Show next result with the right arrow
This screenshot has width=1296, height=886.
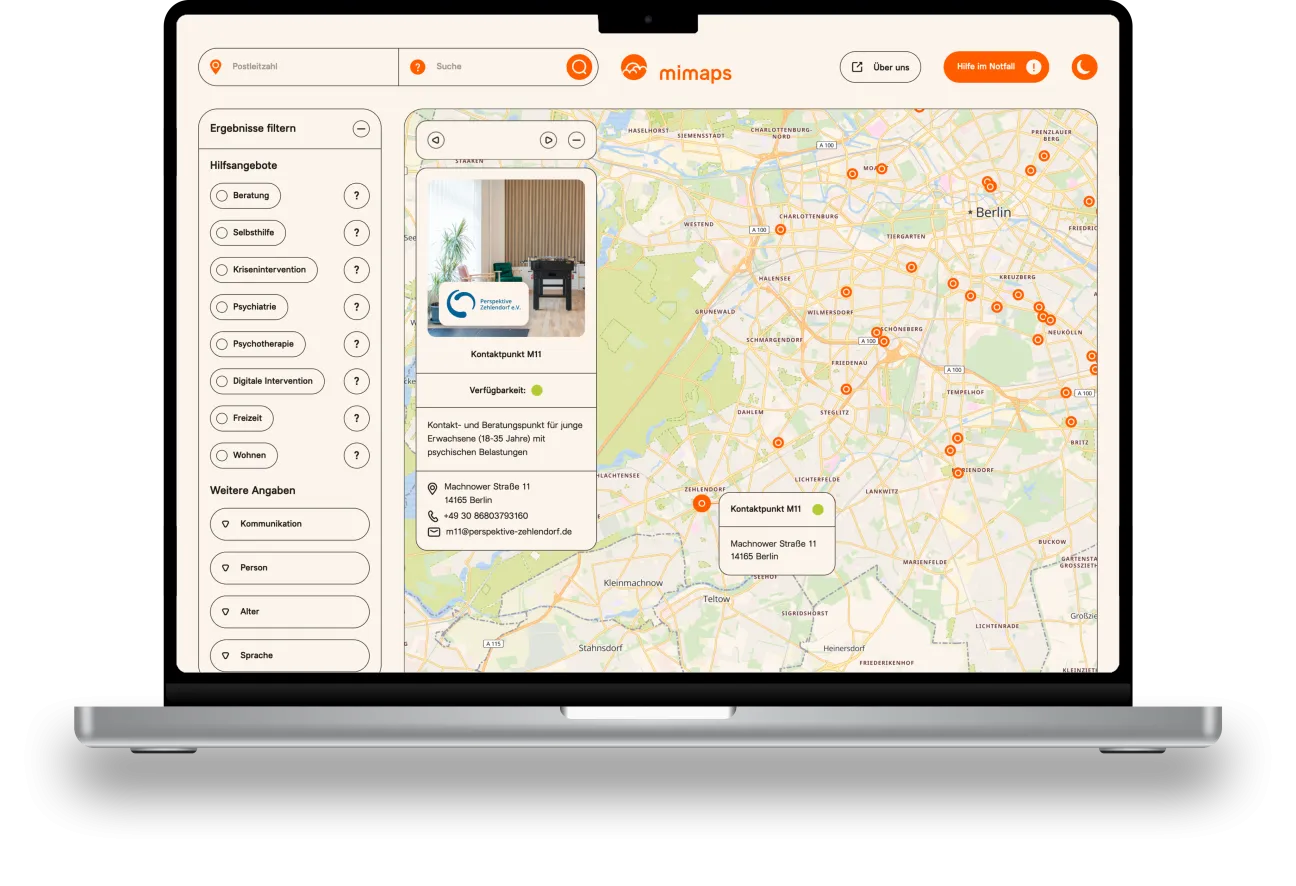(x=548, y=140)
